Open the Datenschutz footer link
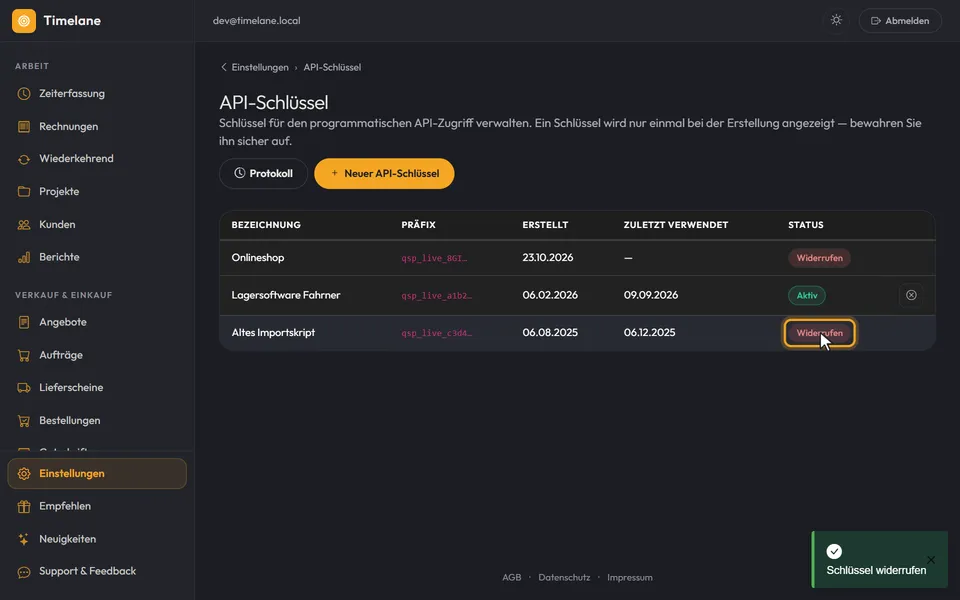The height and width of the screenshot is (600, 960). point(564,577)
